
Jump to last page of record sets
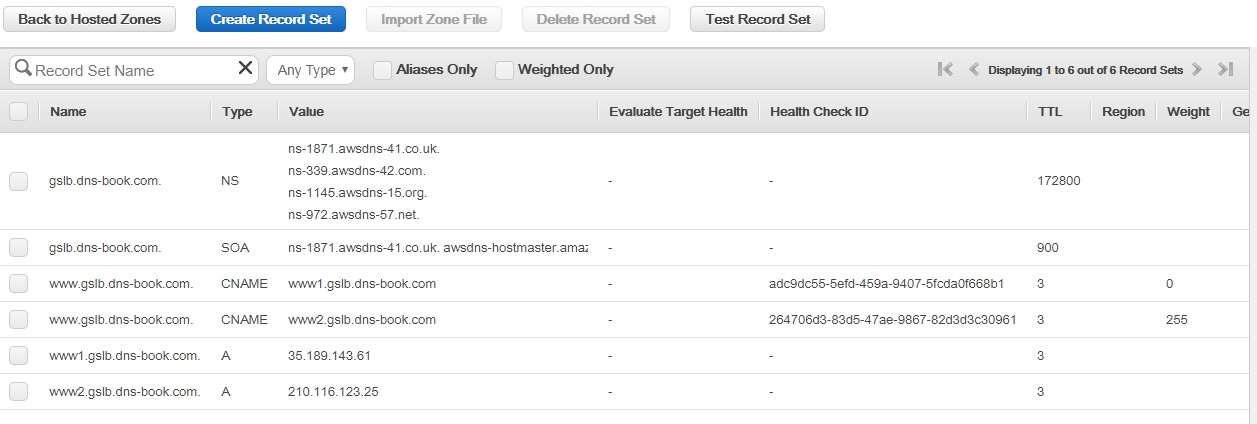pyautogui.click(x=1225, y=70)
